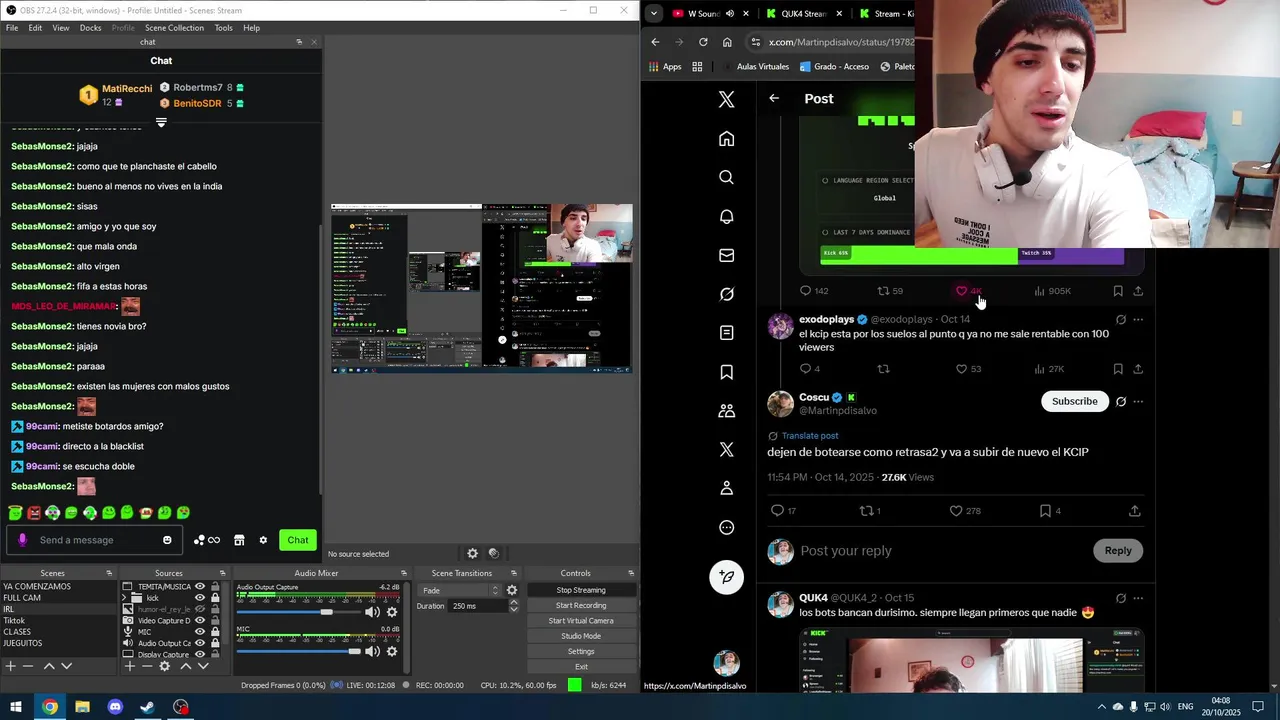The height and width of the screenshot is (720, 1280).
Task: Open source properties gear under Sources
Action: [165, 666]
